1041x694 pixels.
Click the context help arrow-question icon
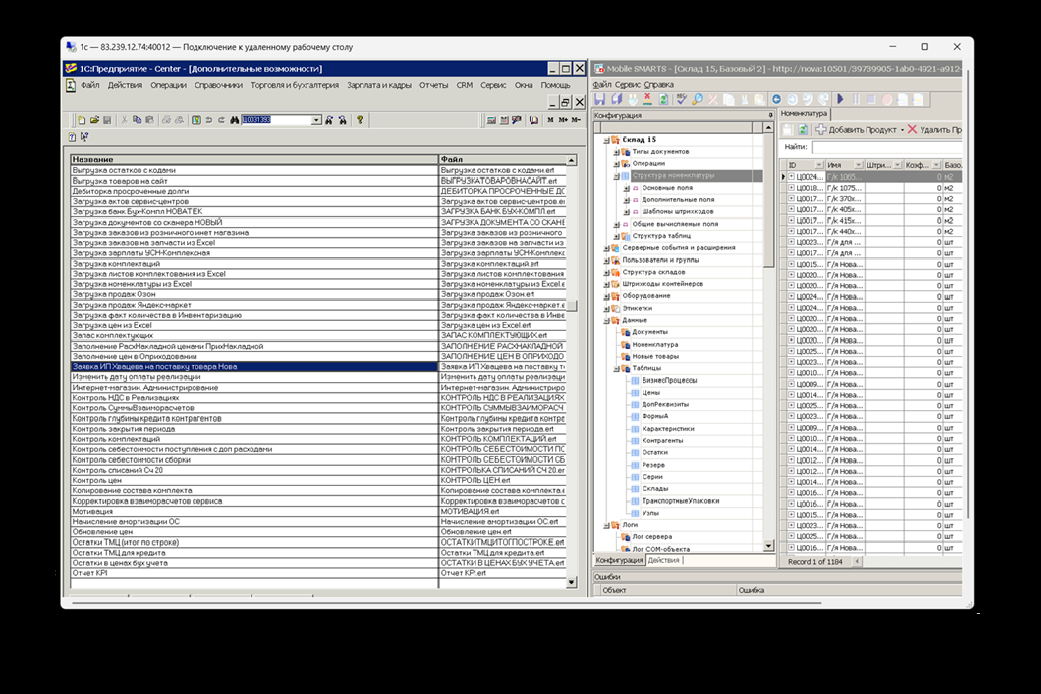click(84, 137)
